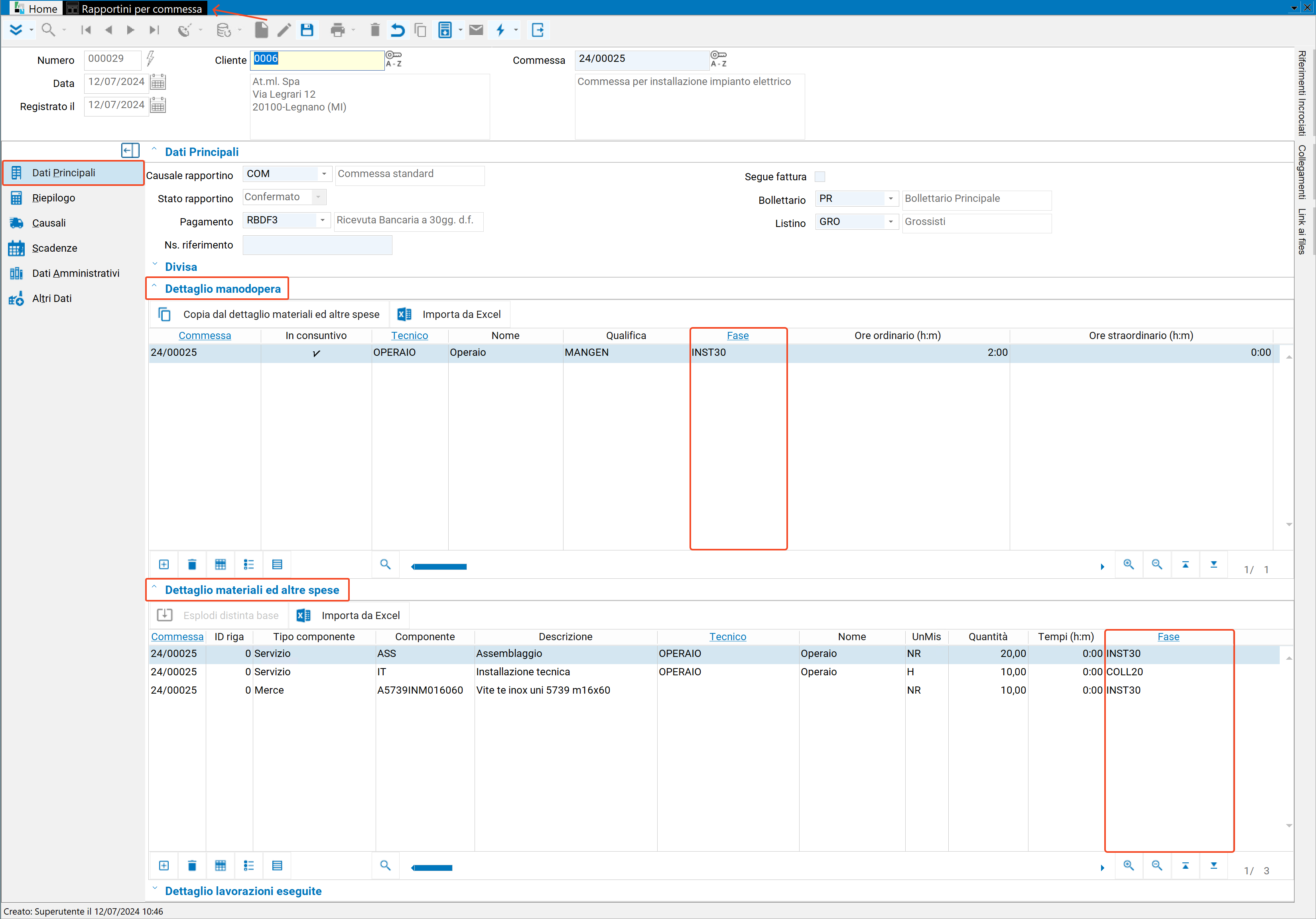The height and width of the screenshot is (919, 1316).
Task: Add new row in Dettaglio manodopera grid
Action: coord(164,565)
